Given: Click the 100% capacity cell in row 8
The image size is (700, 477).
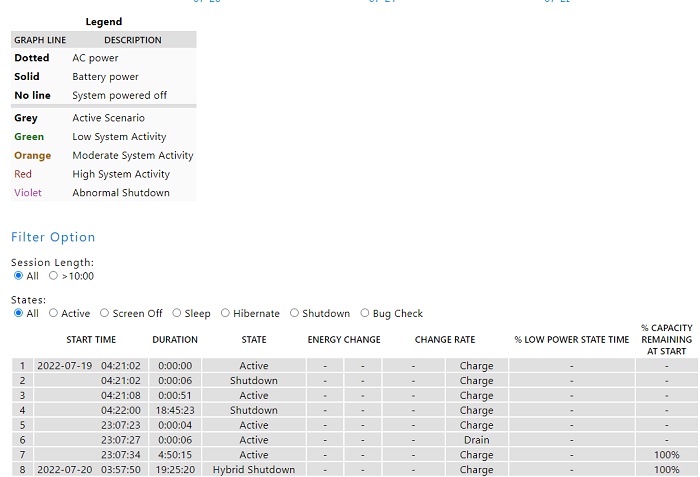Looking at the screenshot, I should pyautogui.click(x=667, y=469).
